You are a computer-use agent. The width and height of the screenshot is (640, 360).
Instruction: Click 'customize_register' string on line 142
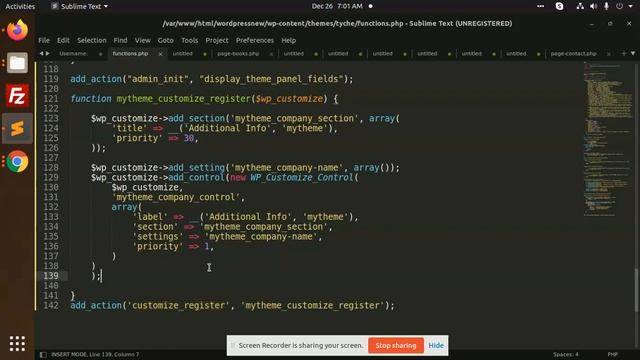178,305
